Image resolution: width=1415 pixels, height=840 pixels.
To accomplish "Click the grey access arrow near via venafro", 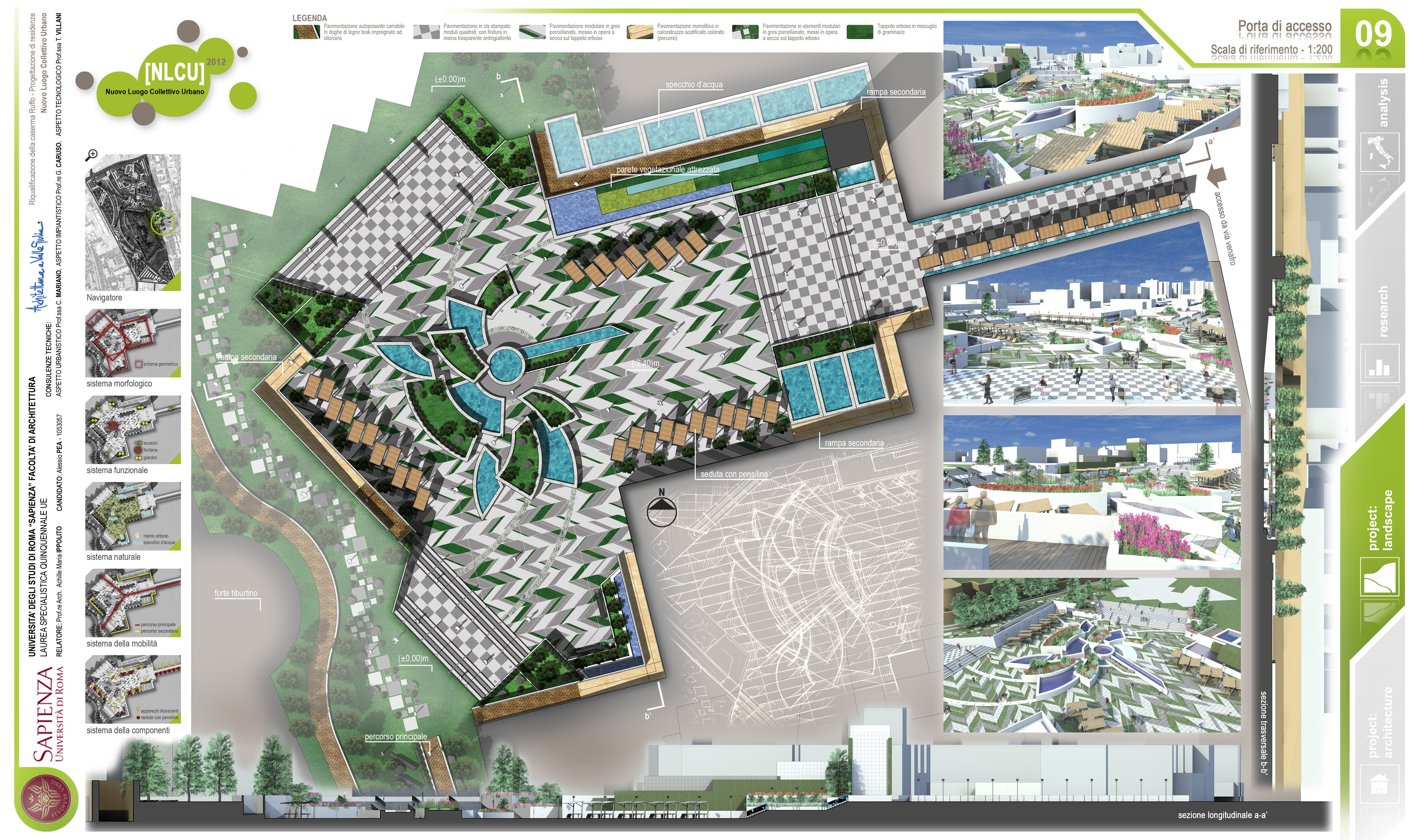I will (1216, 176).
